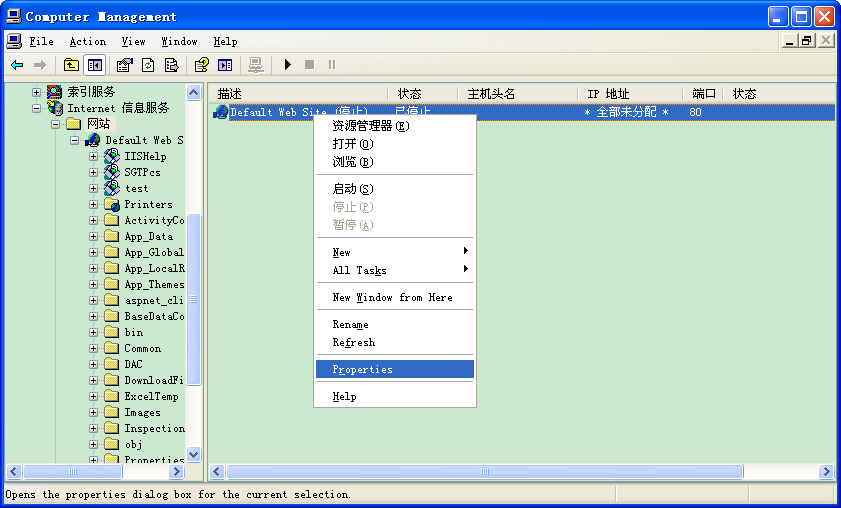Screen dimensions: 841x508
Task: Toggle the Show/Hide Console Tree icon
Action: 95,65
